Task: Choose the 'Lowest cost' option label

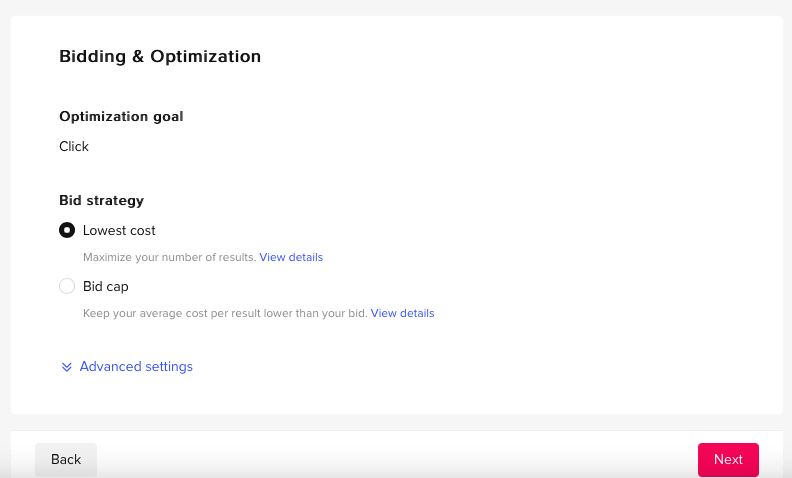Action: [119, 230]
